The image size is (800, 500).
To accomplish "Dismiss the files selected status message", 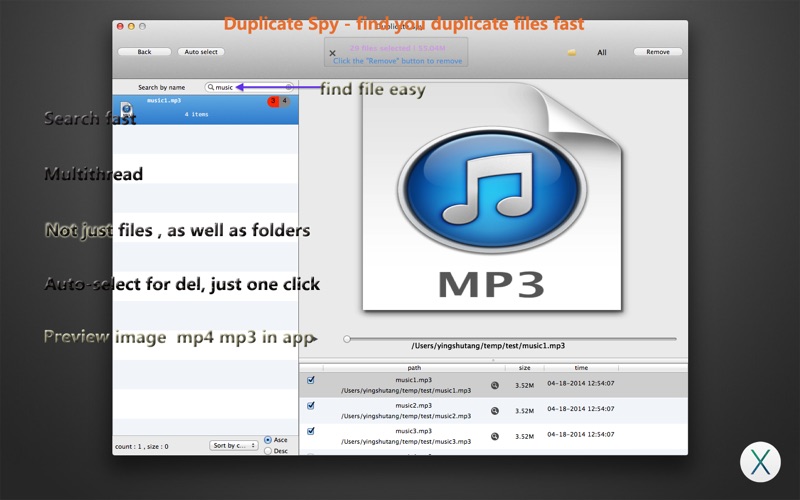I will (x=332, y=53).
